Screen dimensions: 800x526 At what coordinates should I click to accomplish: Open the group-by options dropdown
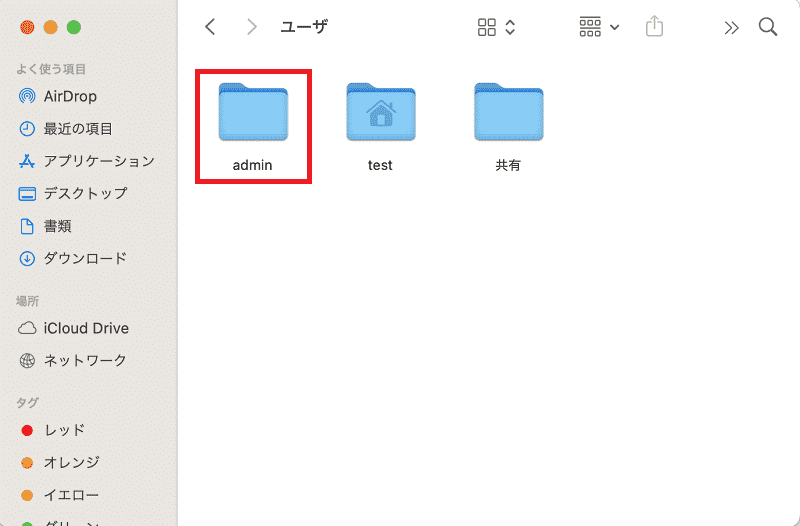click(599, 27)
